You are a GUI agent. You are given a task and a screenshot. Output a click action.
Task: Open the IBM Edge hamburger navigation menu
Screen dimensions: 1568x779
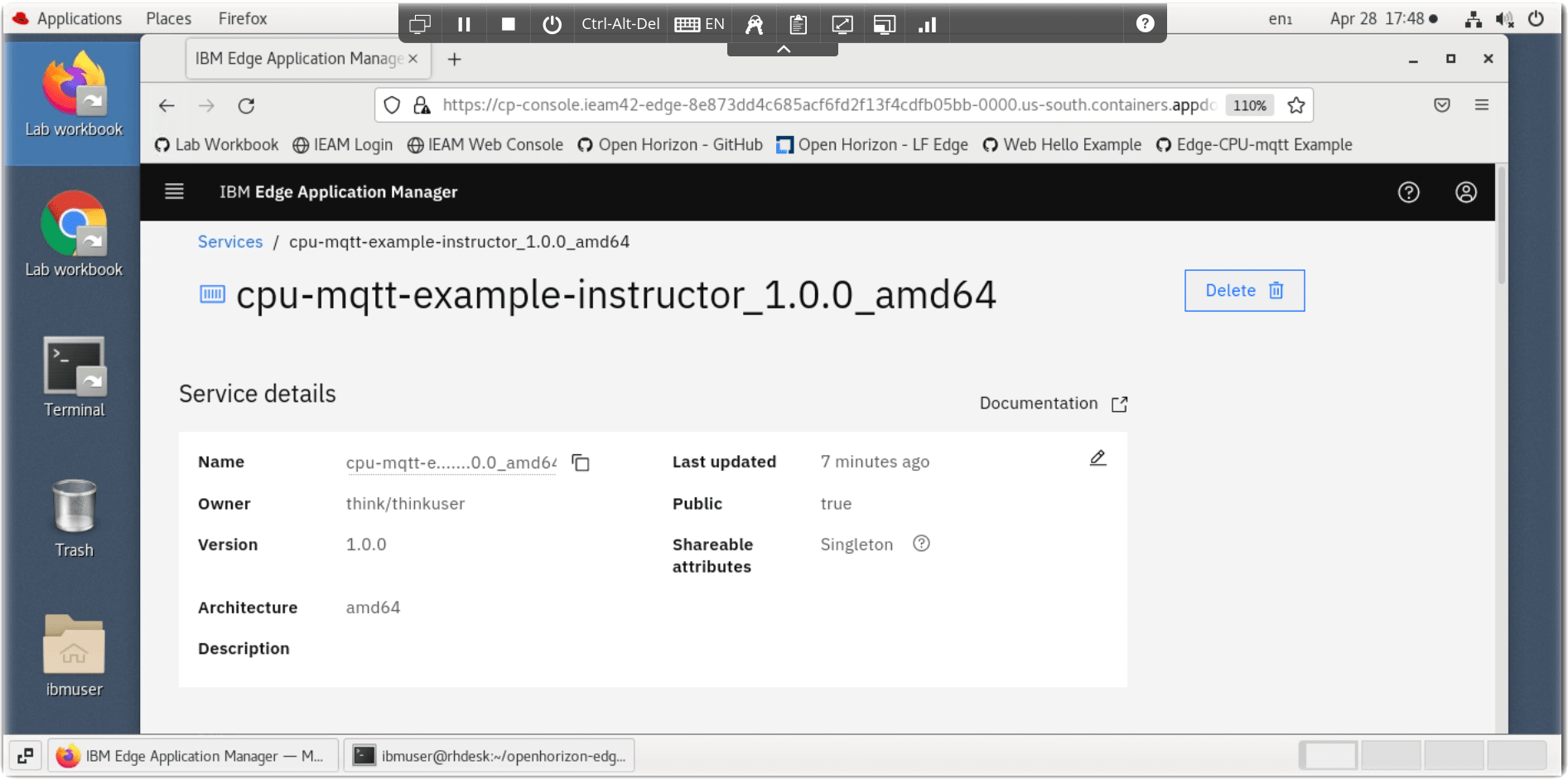coord(174,191)
